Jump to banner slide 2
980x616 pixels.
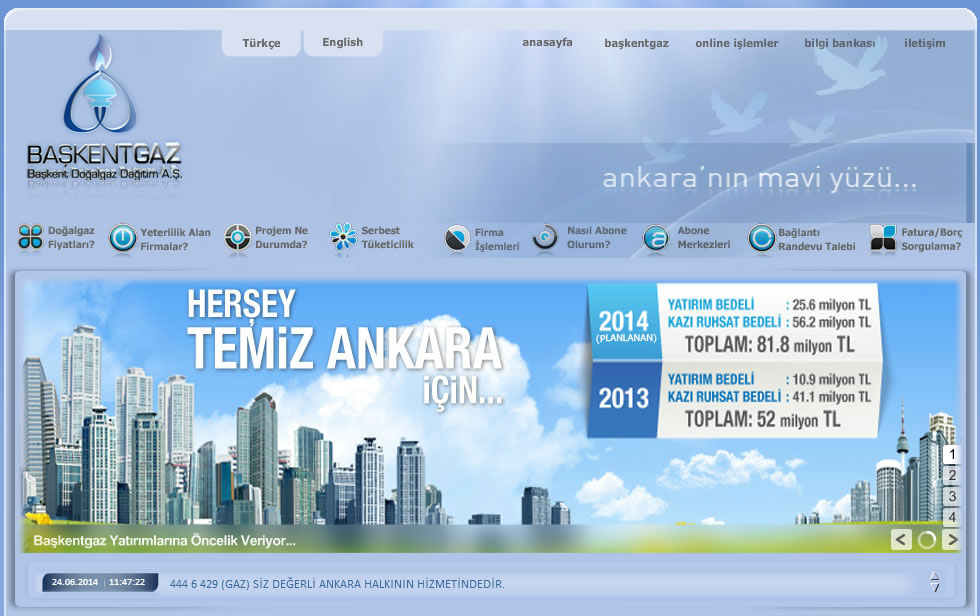point(951,475)
